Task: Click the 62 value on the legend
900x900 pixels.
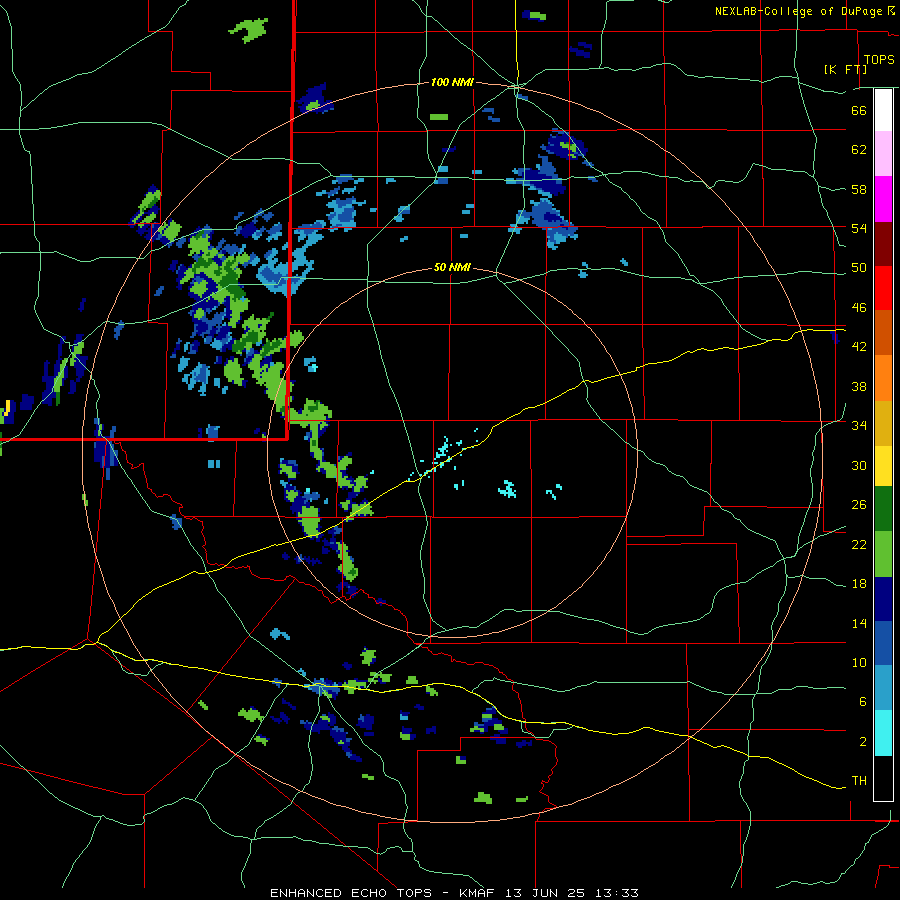Action: [859, 149]
